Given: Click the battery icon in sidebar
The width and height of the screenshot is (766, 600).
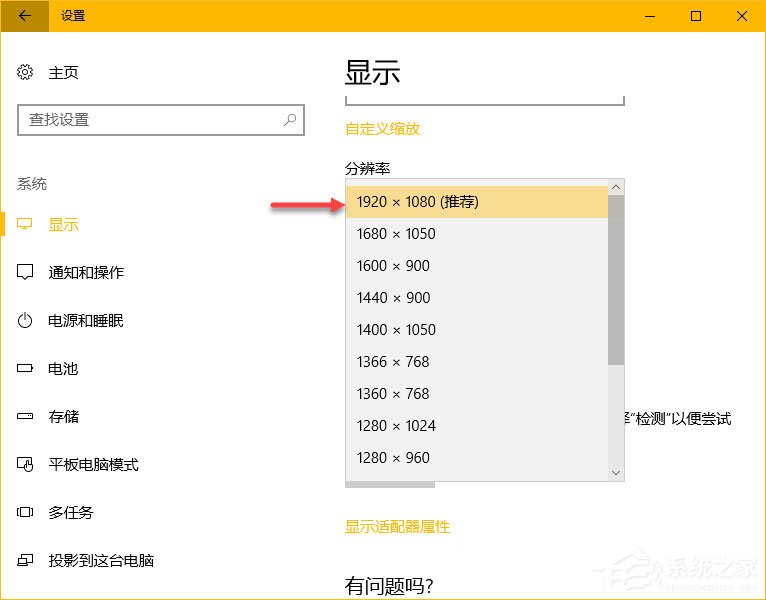Looking at the screenshot, I should pos(25,368).
